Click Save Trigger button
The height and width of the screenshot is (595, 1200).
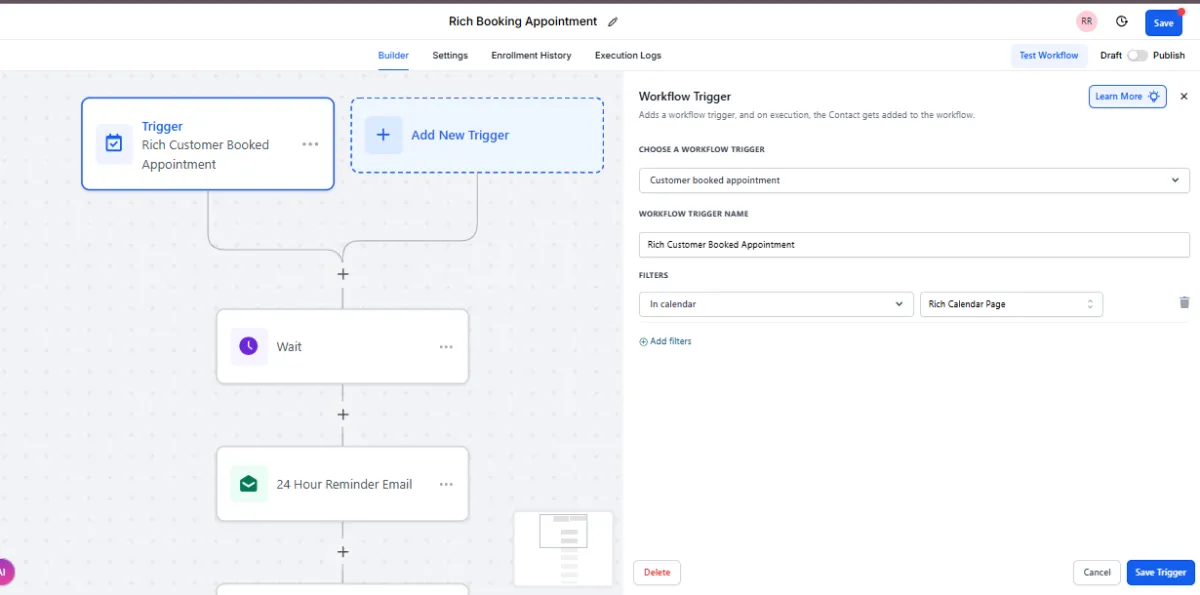[1160, 572]
